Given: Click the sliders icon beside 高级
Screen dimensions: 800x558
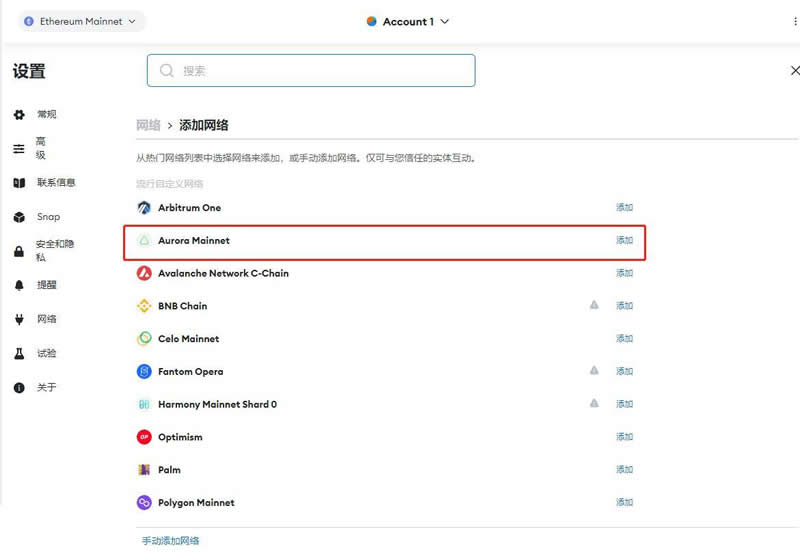Looking at the screenshot, I should click(x=19, y=149).
